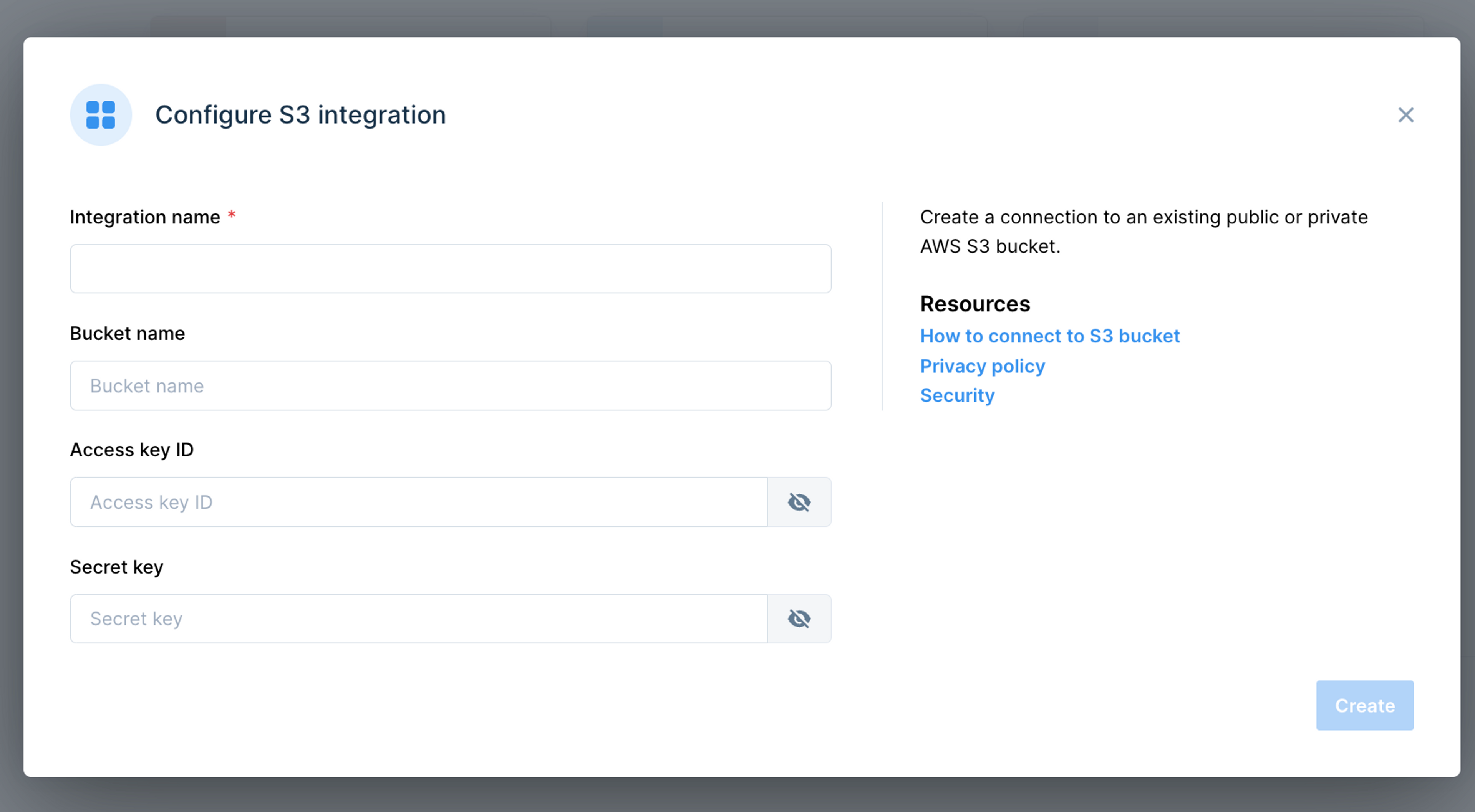
Task: Click the Configure S3 integration title
Action: click(301, 115)
